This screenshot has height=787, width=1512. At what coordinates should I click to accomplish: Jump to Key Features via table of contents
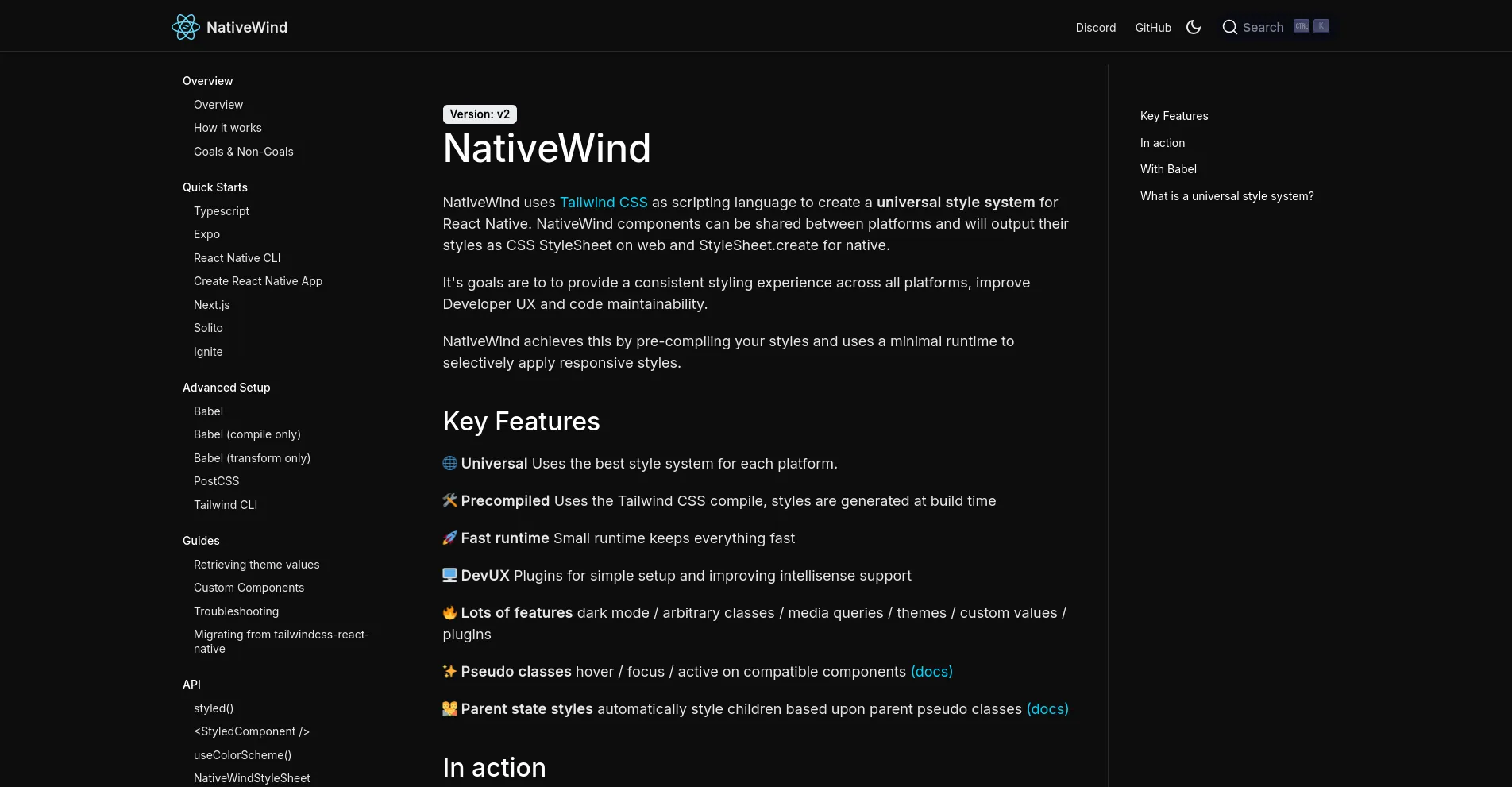[x=1174, y=115]
